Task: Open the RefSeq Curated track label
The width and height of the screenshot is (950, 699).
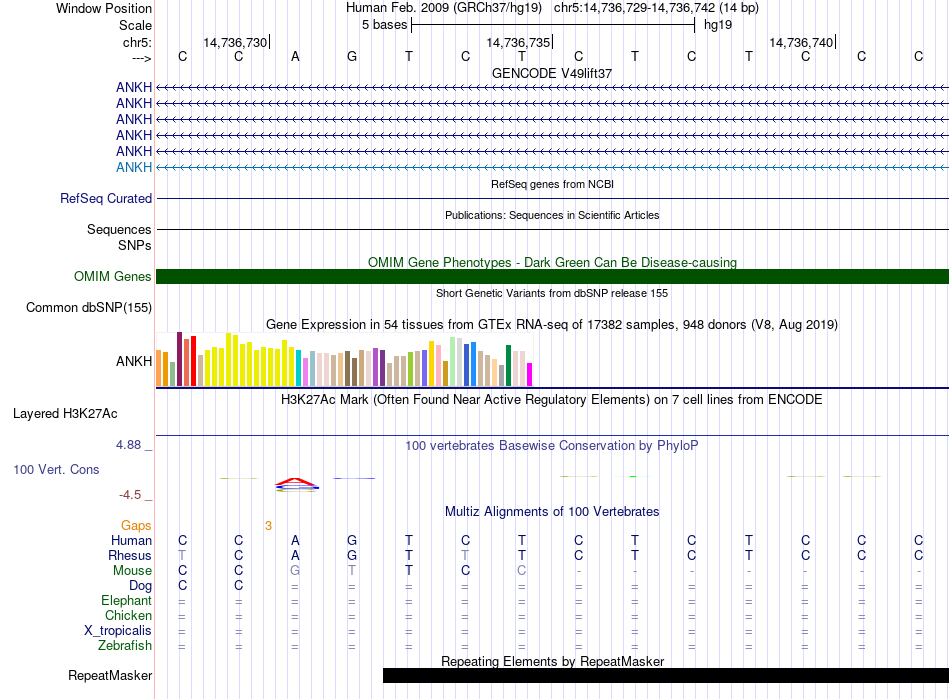Action: click(106, 199)
